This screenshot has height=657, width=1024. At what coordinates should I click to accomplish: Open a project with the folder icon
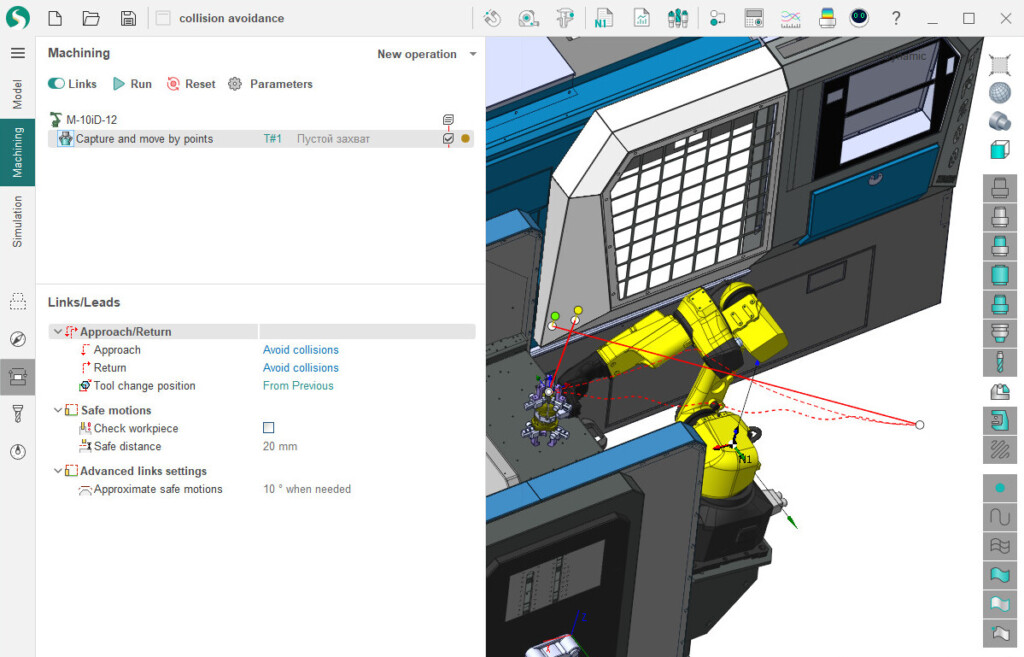(91, 18)
